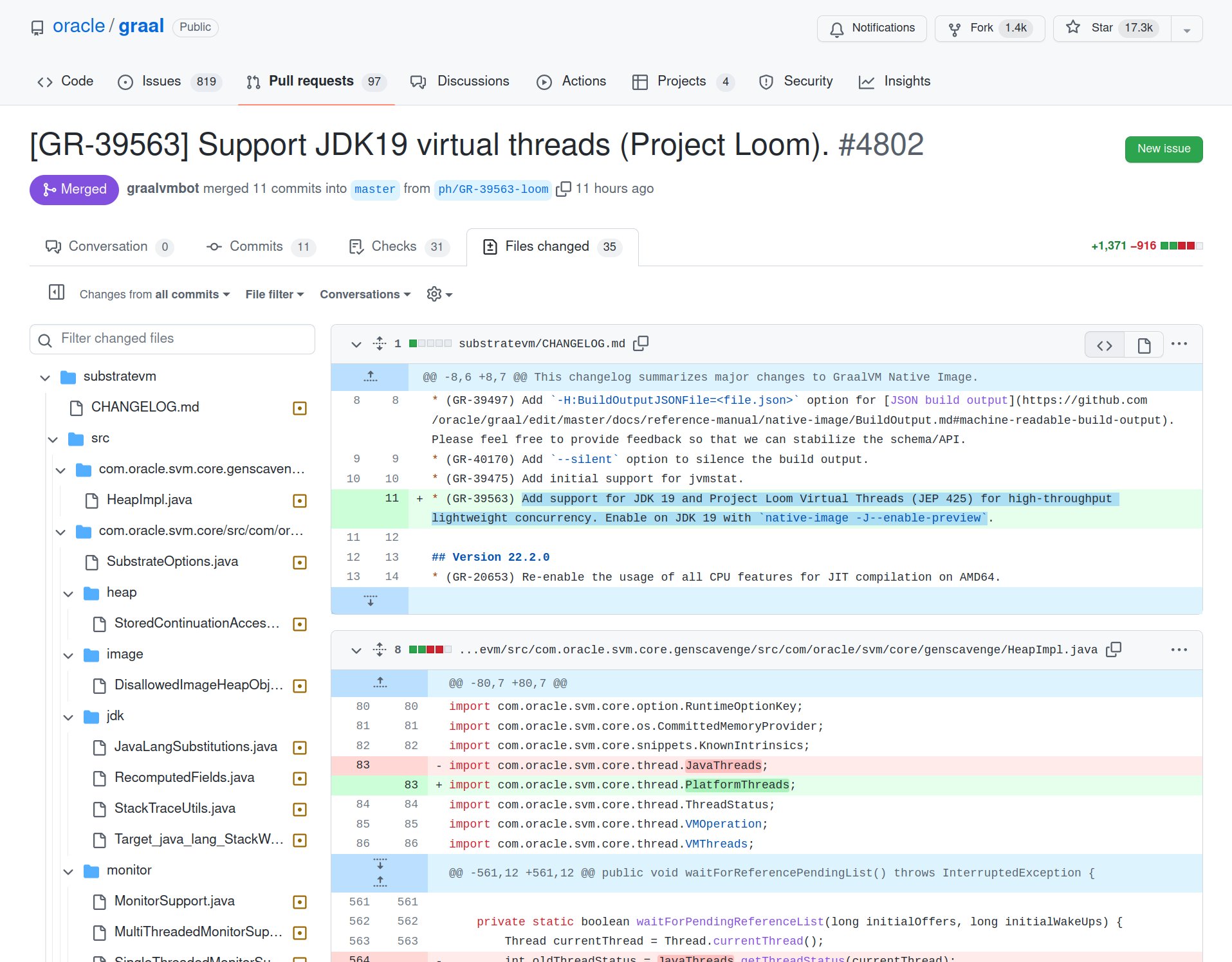Open the Discussions tab

tap(459, 82)
